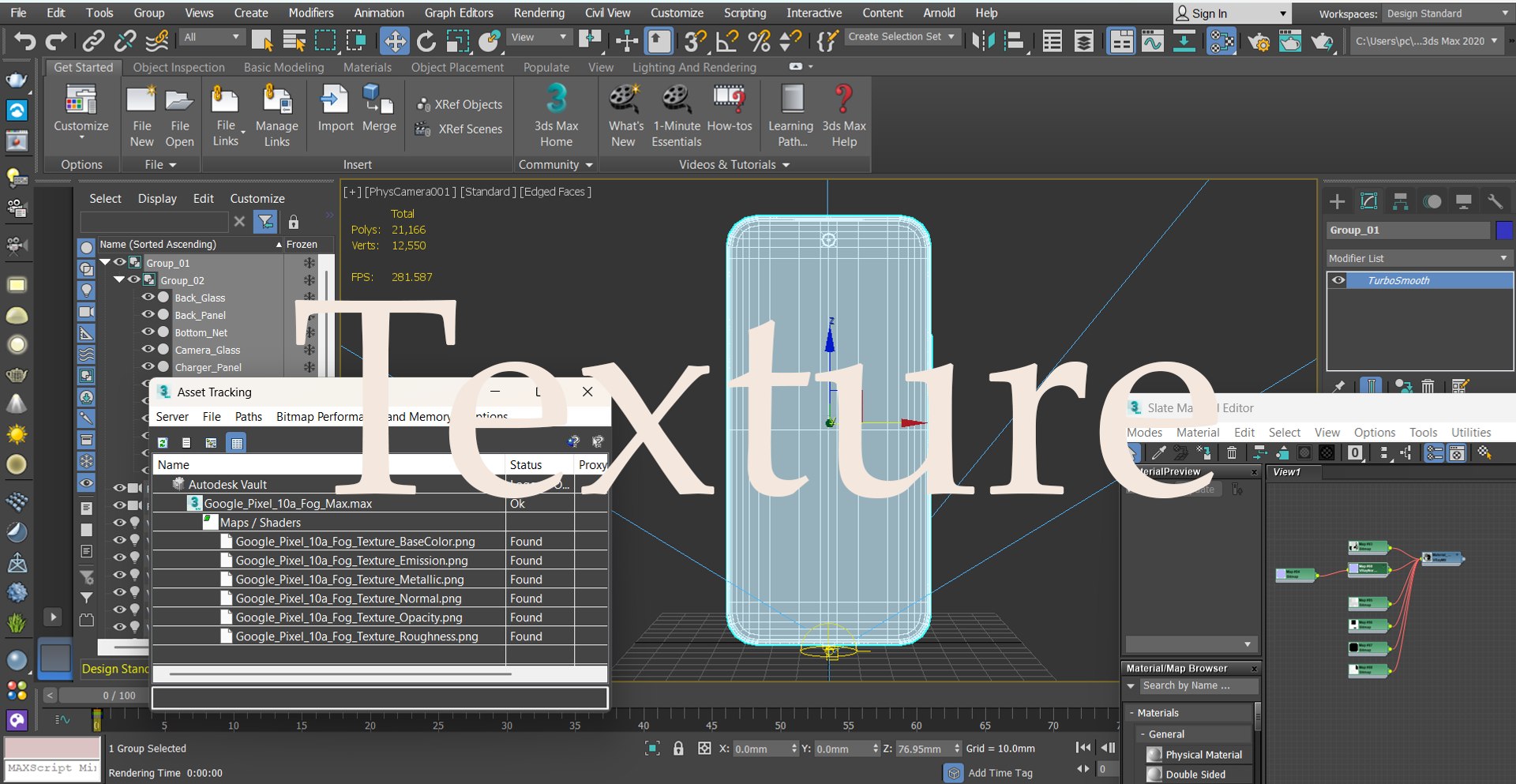Open Manage Links in ribbon
Screen dimensions: 1516x784
pyautogui.click(x=276, y=117)
